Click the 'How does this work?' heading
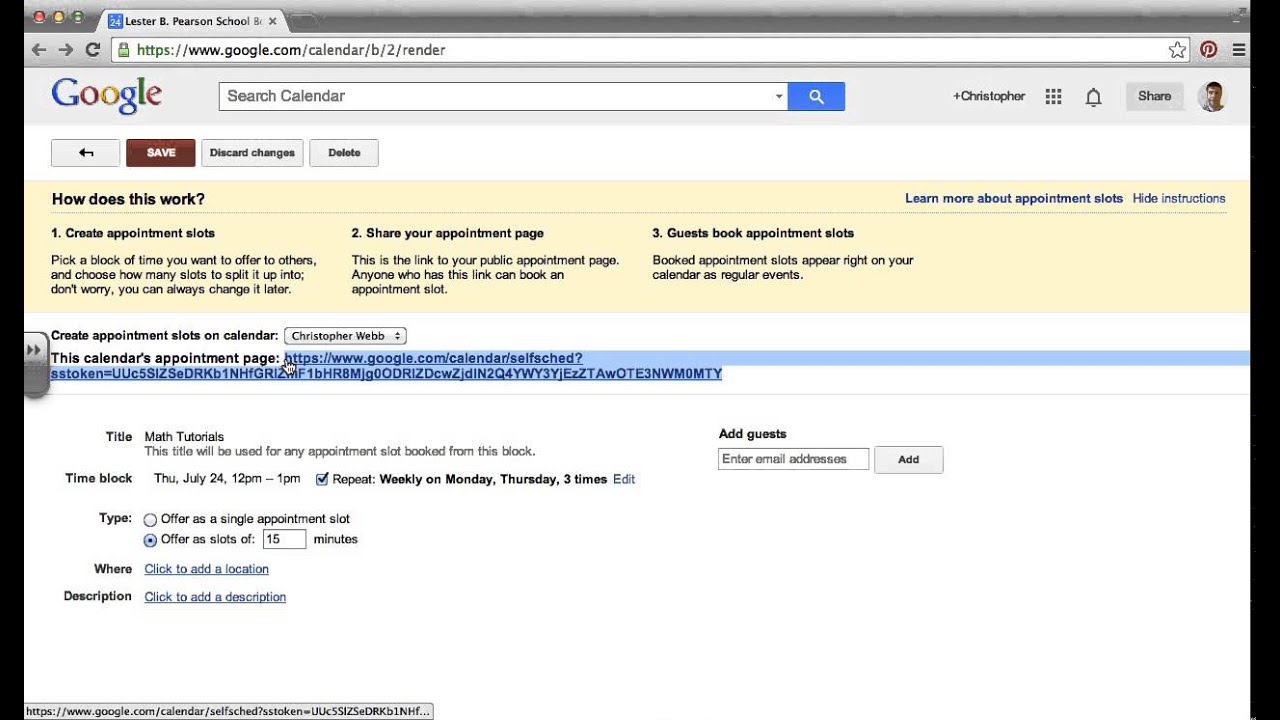This screenshot has height=720, width=1280. [128, 199]
